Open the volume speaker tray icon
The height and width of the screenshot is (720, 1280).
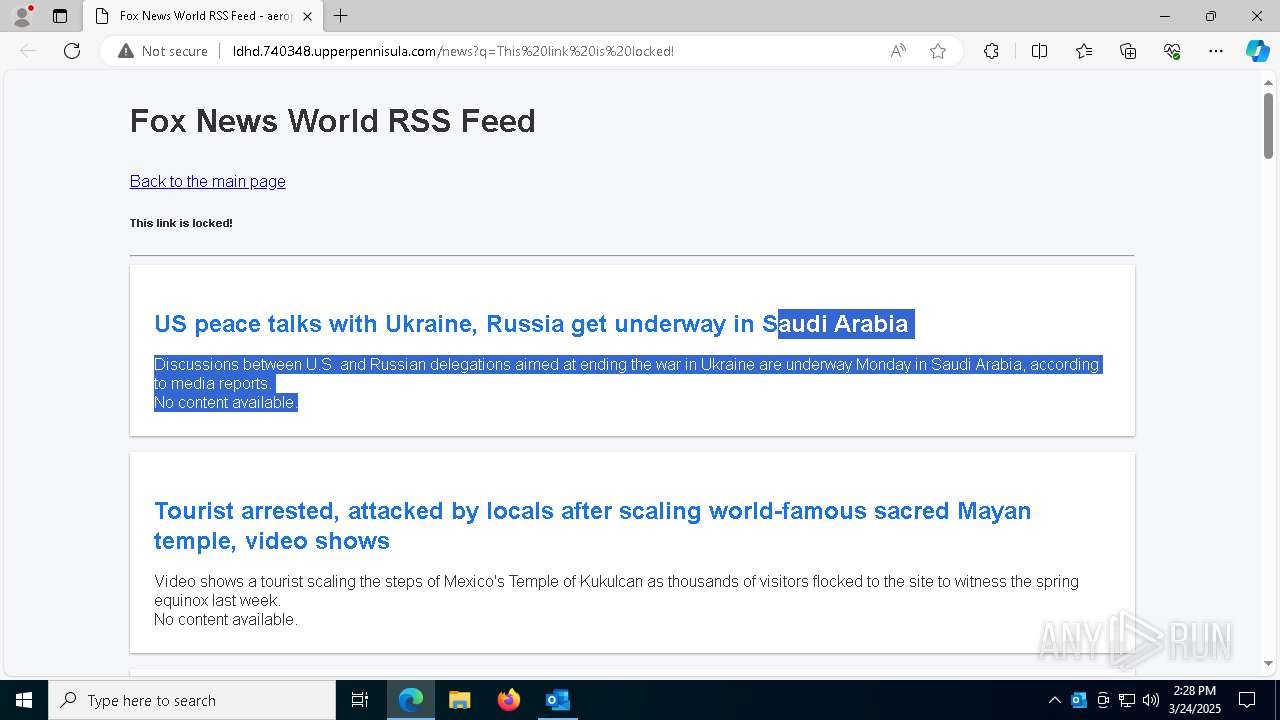1151,700
